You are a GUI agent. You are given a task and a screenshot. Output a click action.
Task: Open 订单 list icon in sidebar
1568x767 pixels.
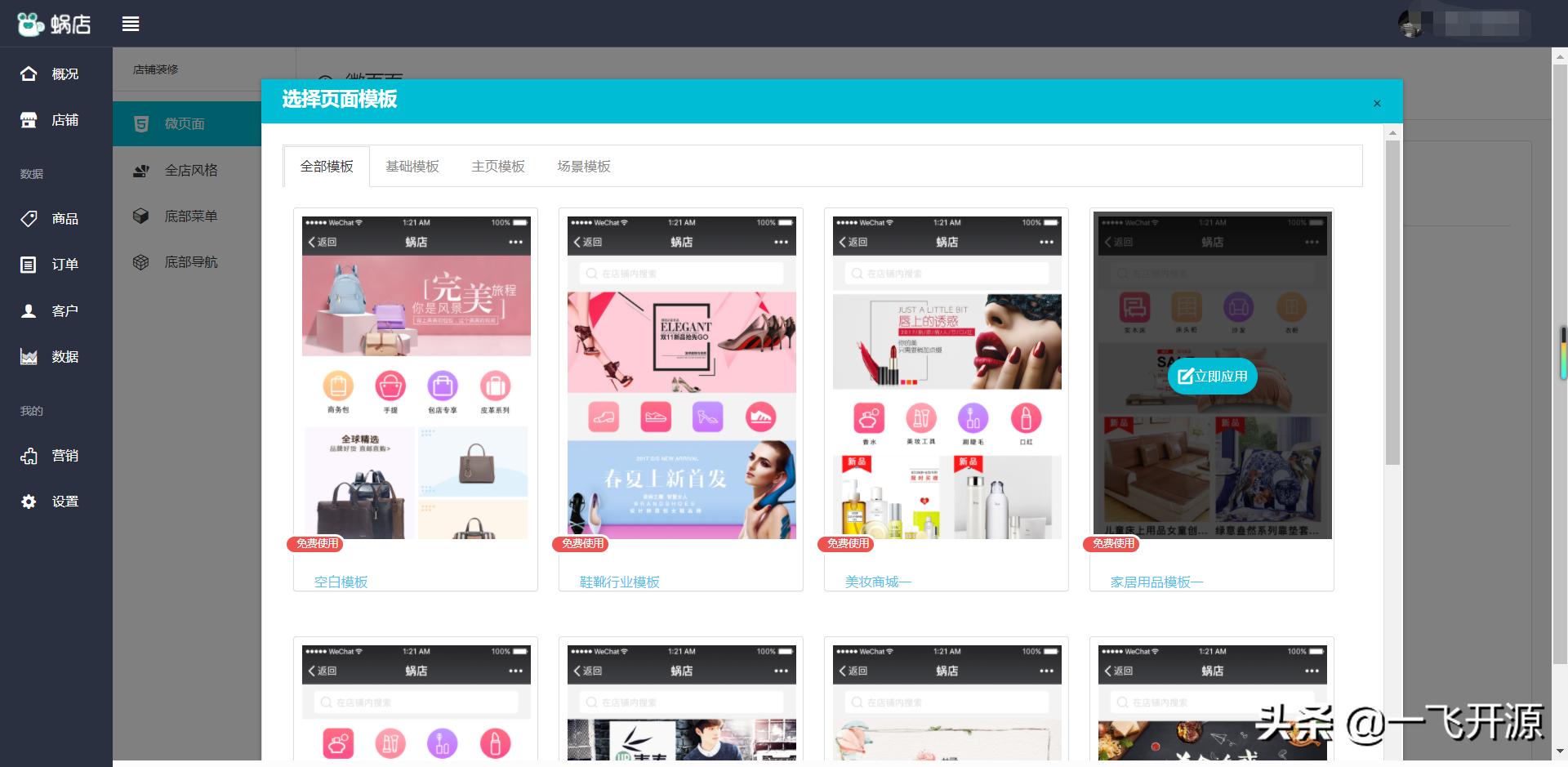pyautogui.click(x=29, y=264)
